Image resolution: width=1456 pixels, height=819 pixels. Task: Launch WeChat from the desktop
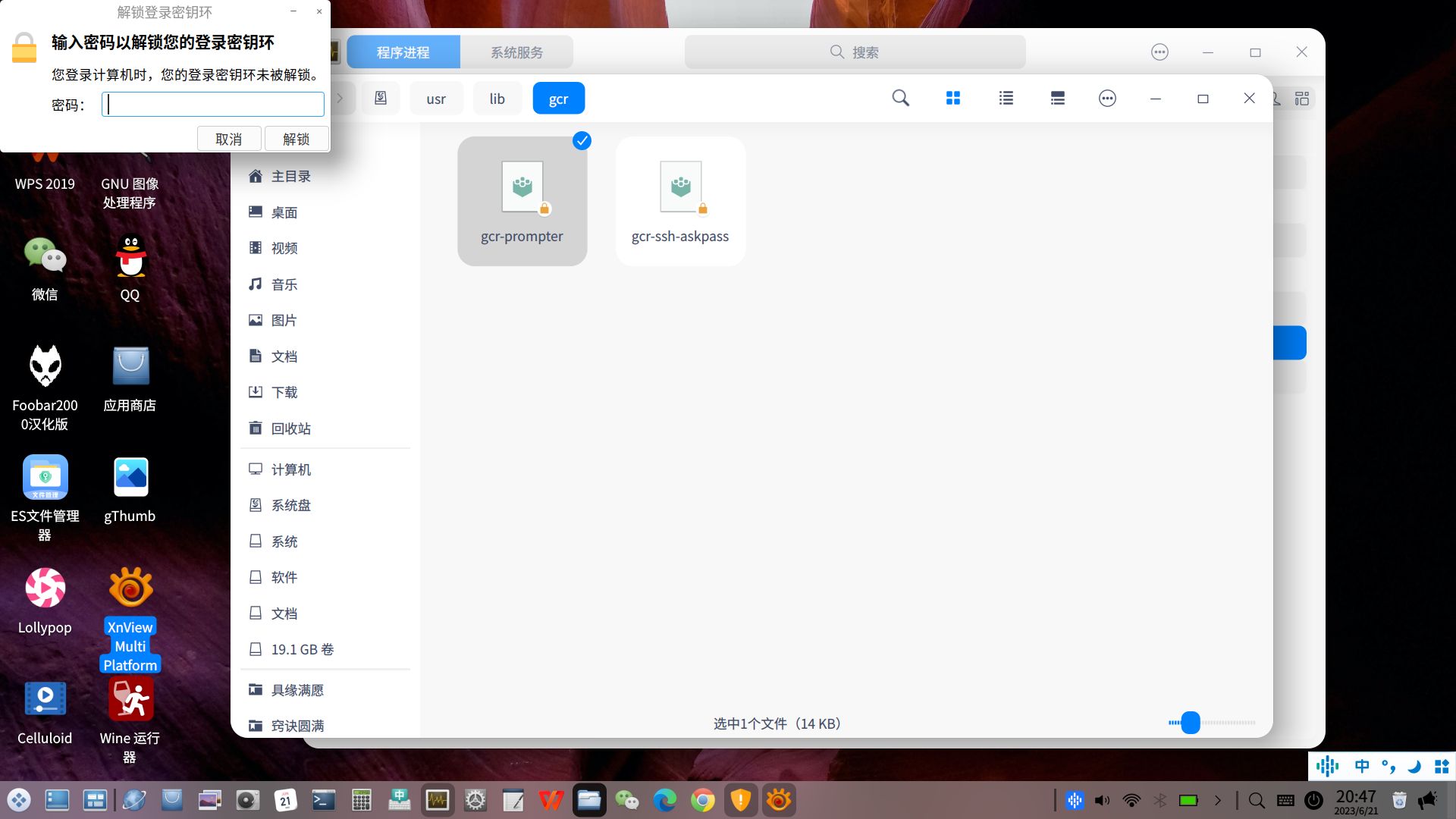point(45,258)
